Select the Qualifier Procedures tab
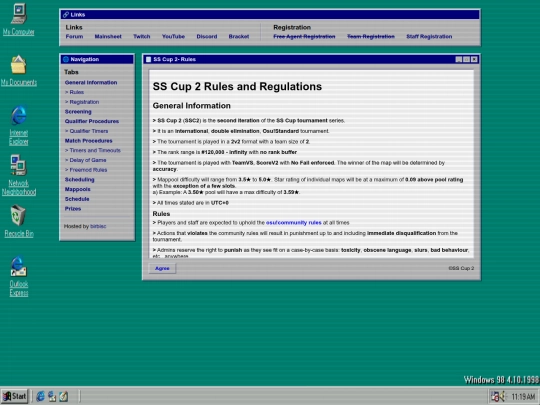This screenshot has height=405, width=540. pyautogui.click(x=92, y=121)
